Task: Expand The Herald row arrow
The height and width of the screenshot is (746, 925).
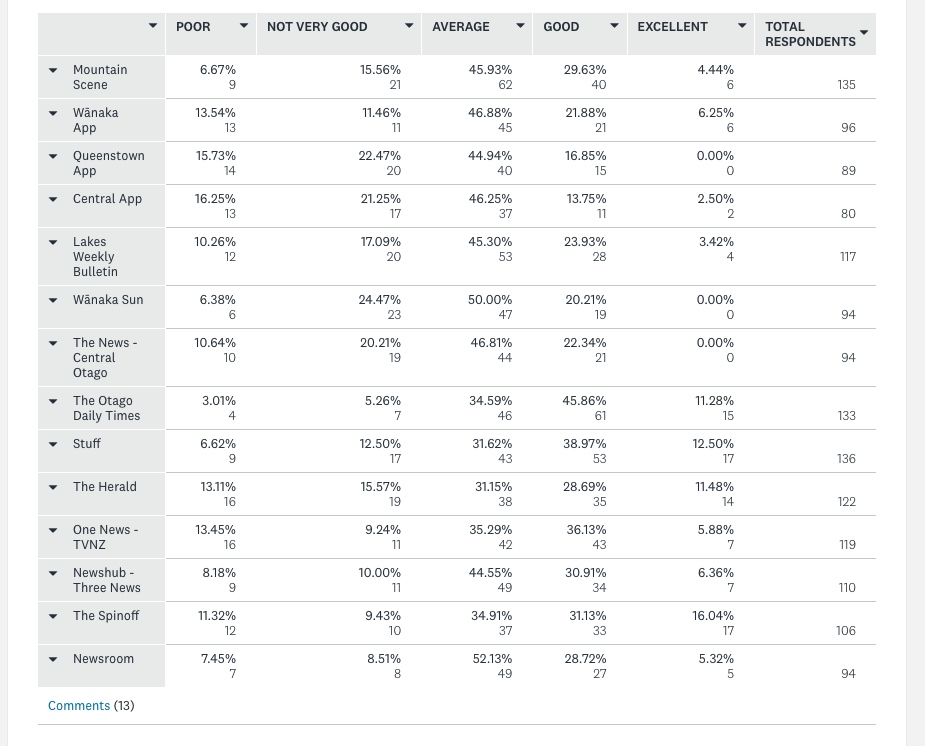Action: coord(53,487)
